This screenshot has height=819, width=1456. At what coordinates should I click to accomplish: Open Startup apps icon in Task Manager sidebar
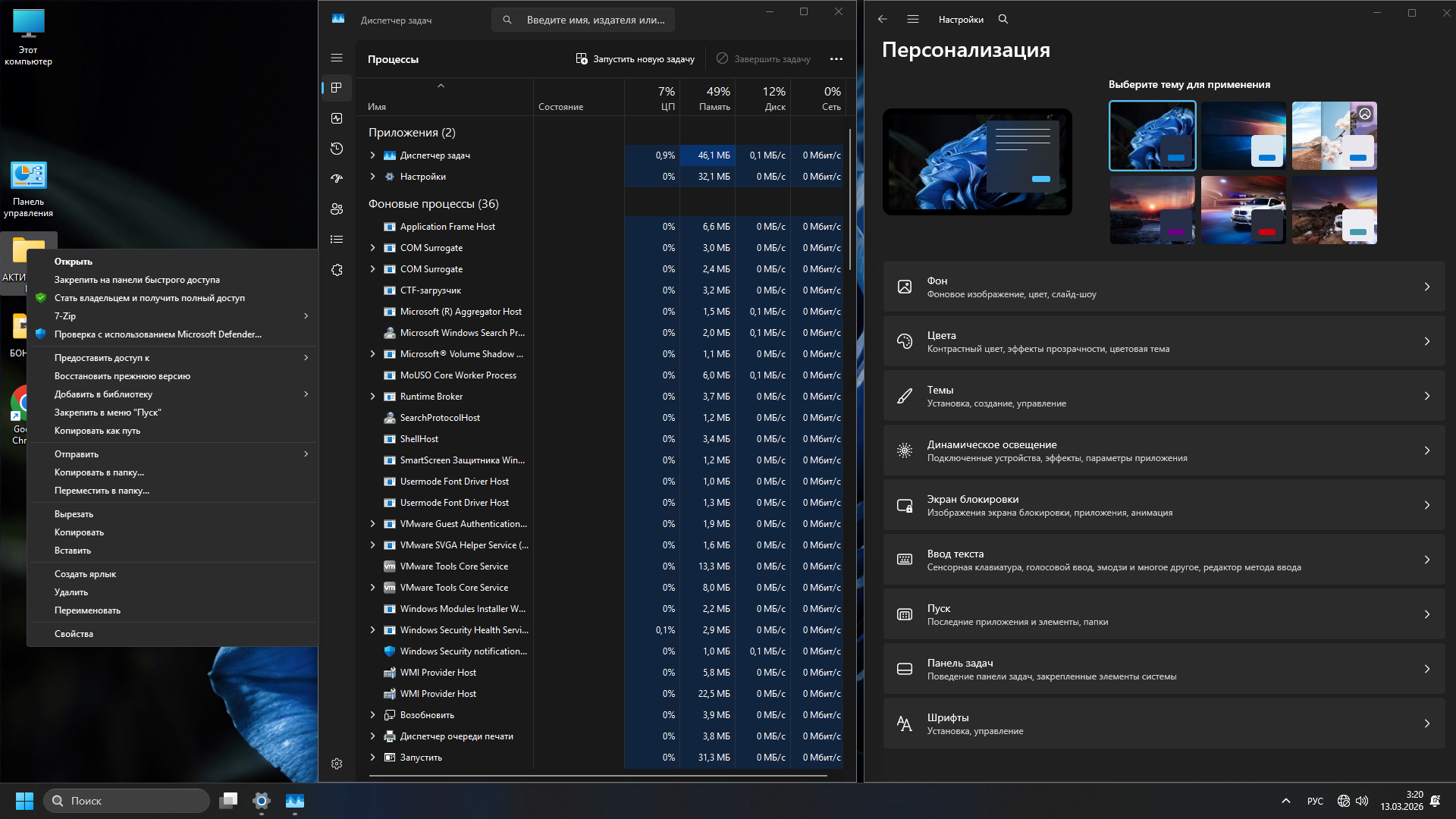[337, 179]
